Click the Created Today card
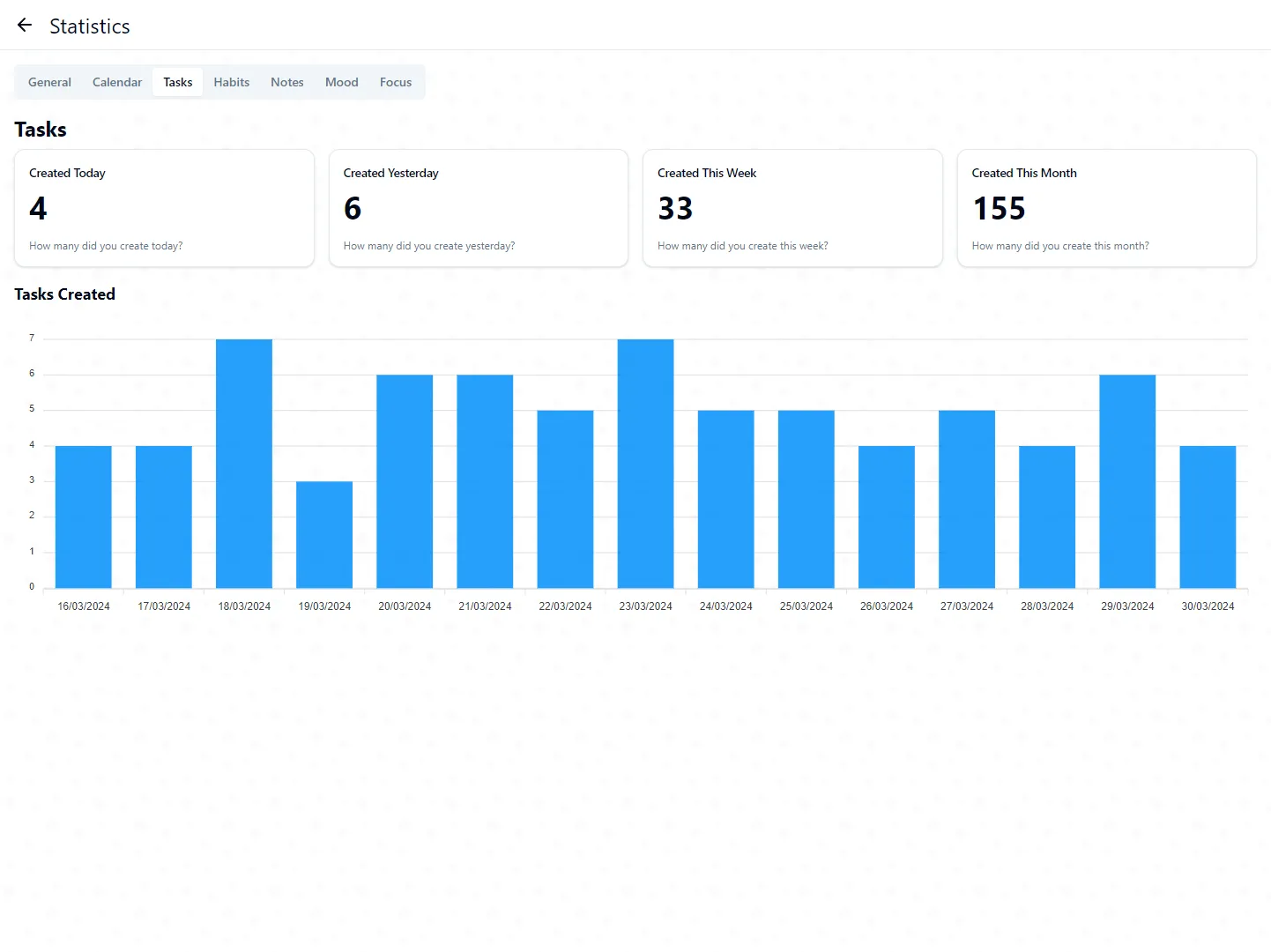1271x952 pixels. coord(164,208)
